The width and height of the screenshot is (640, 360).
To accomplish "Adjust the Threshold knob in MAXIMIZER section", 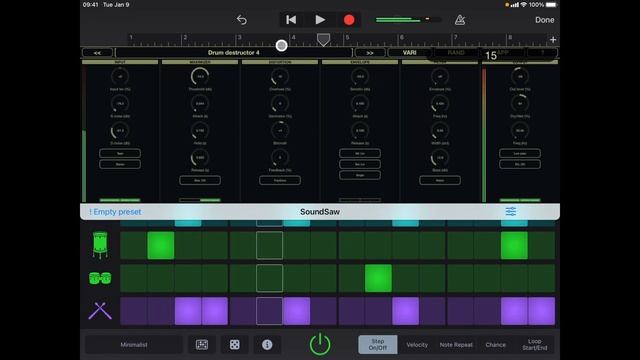I will point(200,76).
